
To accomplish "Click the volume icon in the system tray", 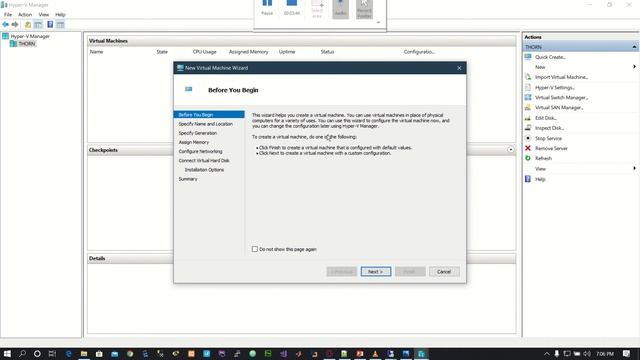I will click(x=587, y=353).
